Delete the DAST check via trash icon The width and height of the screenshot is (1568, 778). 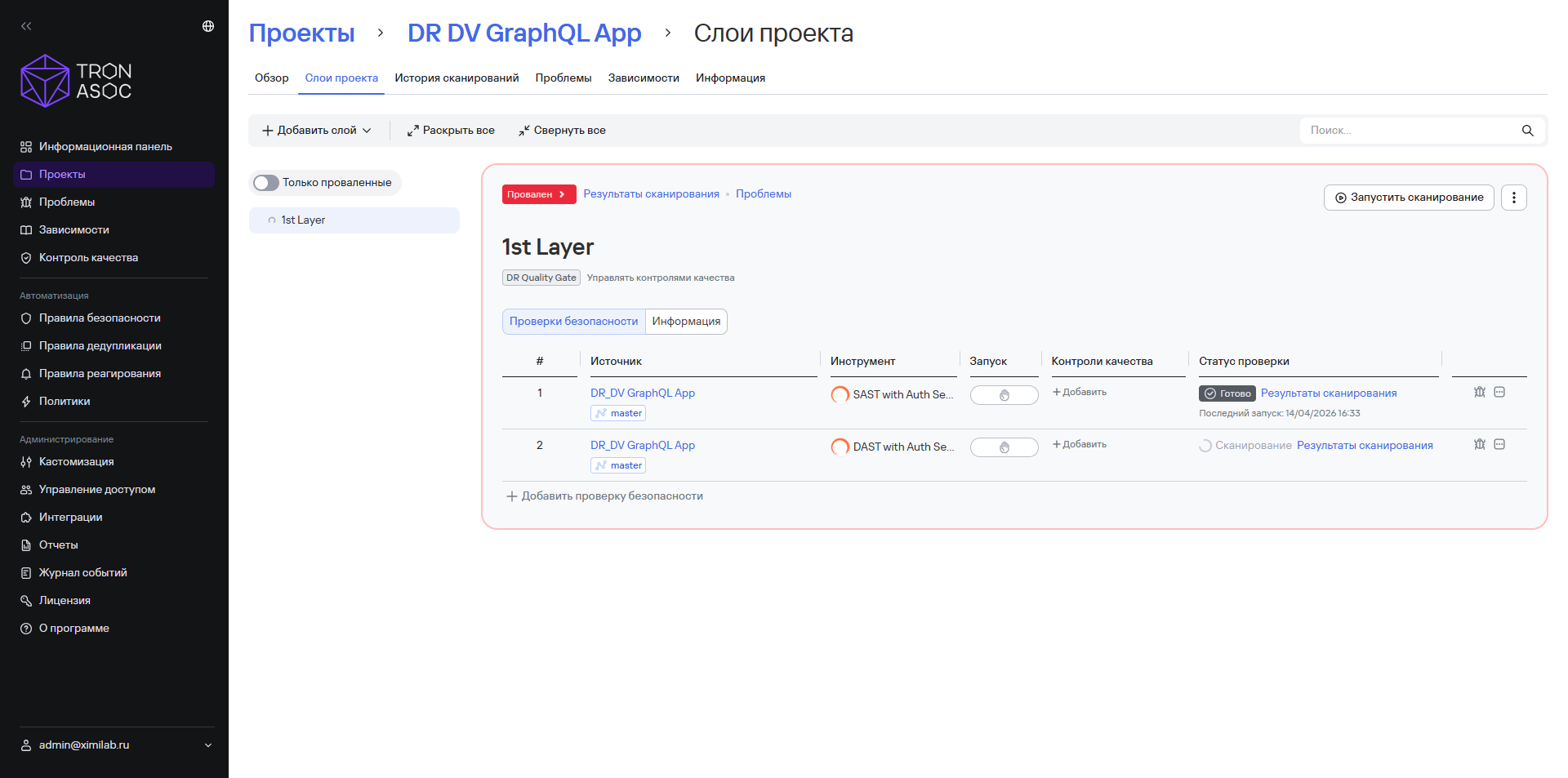(1479, 444)
